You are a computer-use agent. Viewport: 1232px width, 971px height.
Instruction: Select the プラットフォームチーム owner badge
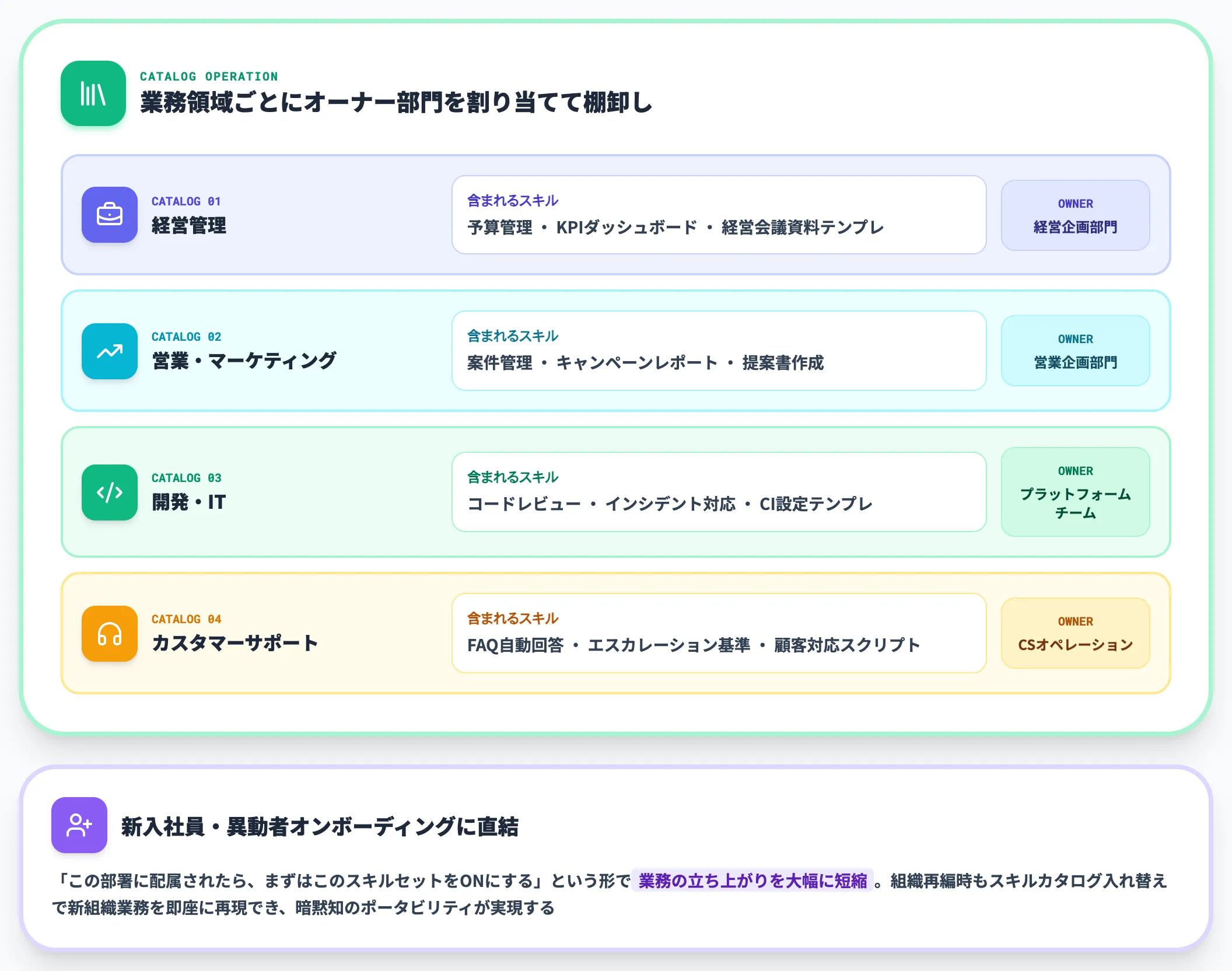1075,492
